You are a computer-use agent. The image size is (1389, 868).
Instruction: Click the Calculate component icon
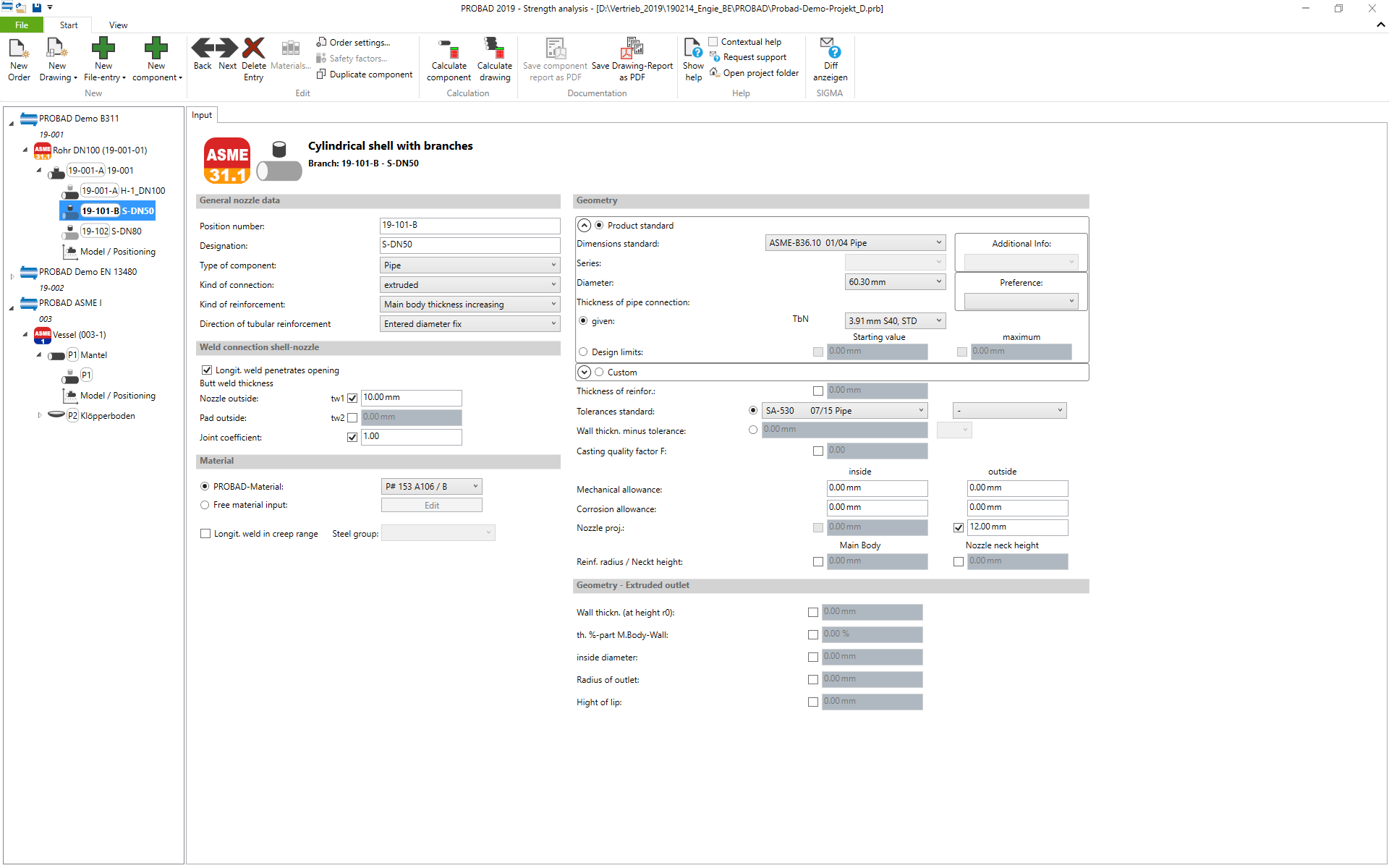[449, 49]
